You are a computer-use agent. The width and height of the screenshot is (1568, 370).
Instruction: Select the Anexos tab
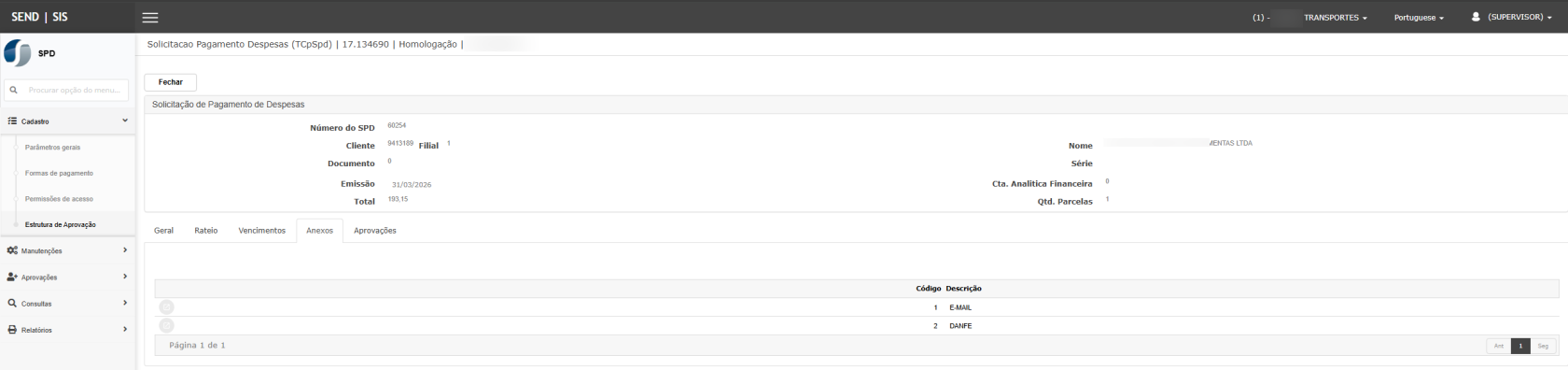[319, 231]
